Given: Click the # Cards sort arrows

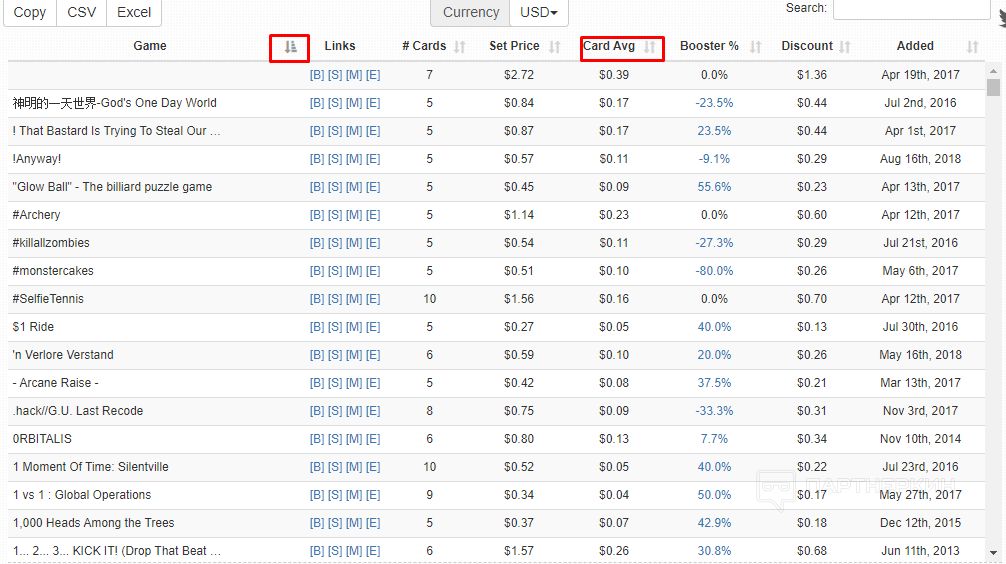Looking at the screenshot, I should click(459, 47).
